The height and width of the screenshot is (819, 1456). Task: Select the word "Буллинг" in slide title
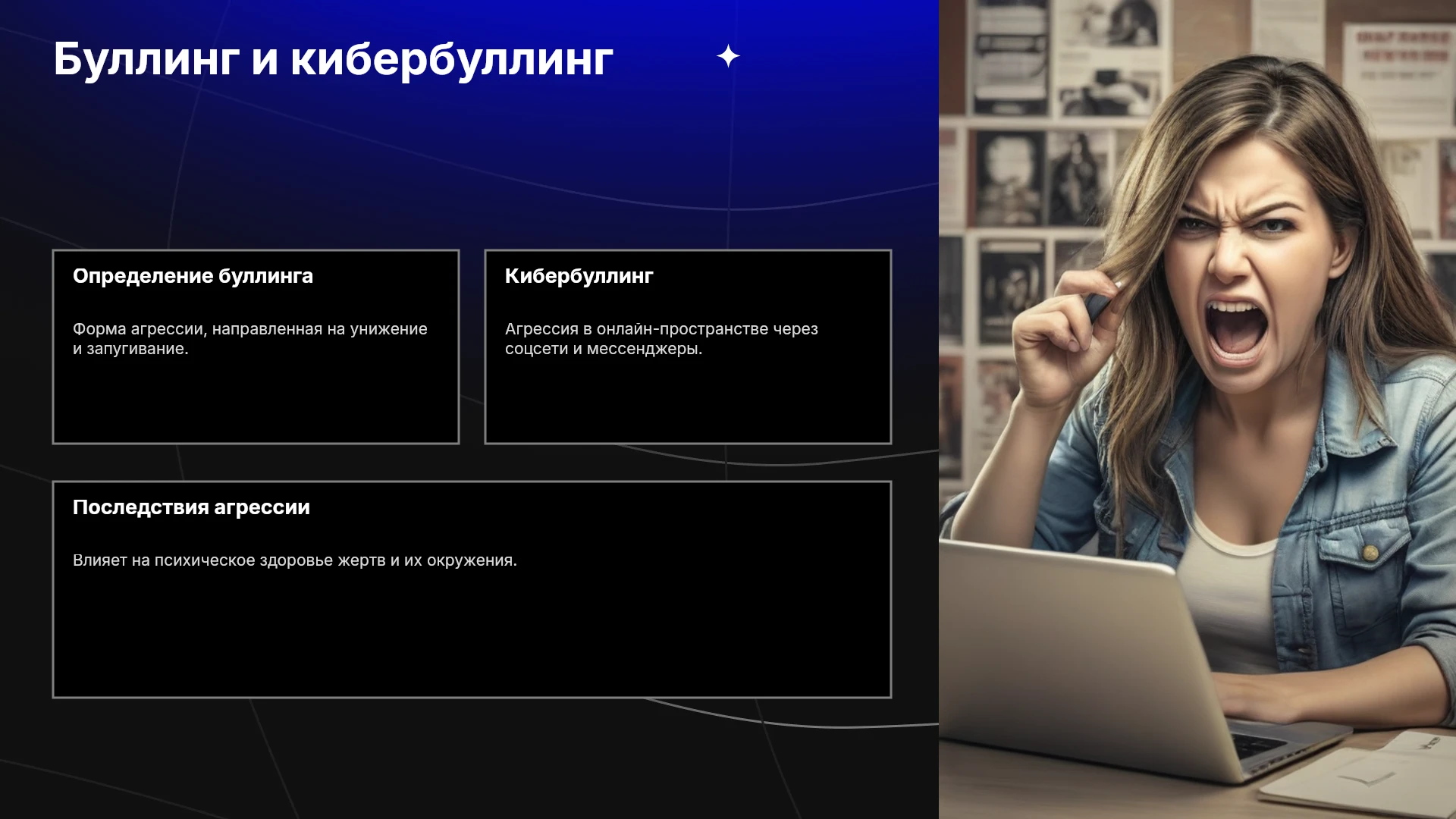(x=146, y=59)
